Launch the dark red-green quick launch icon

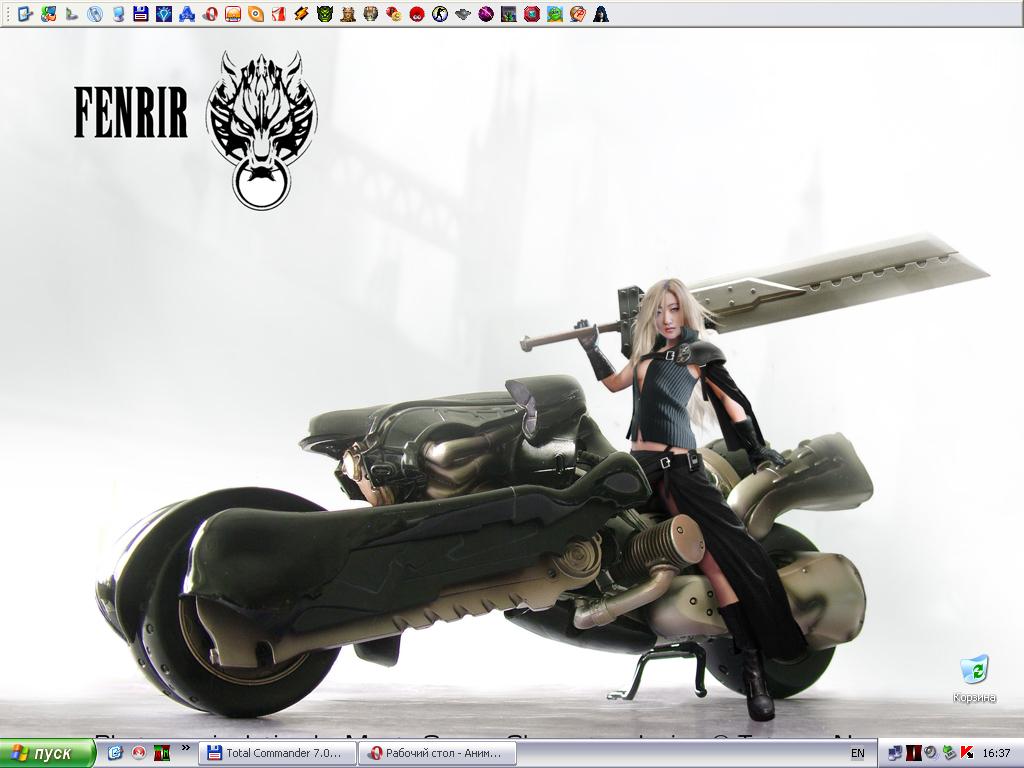point(162,754)
